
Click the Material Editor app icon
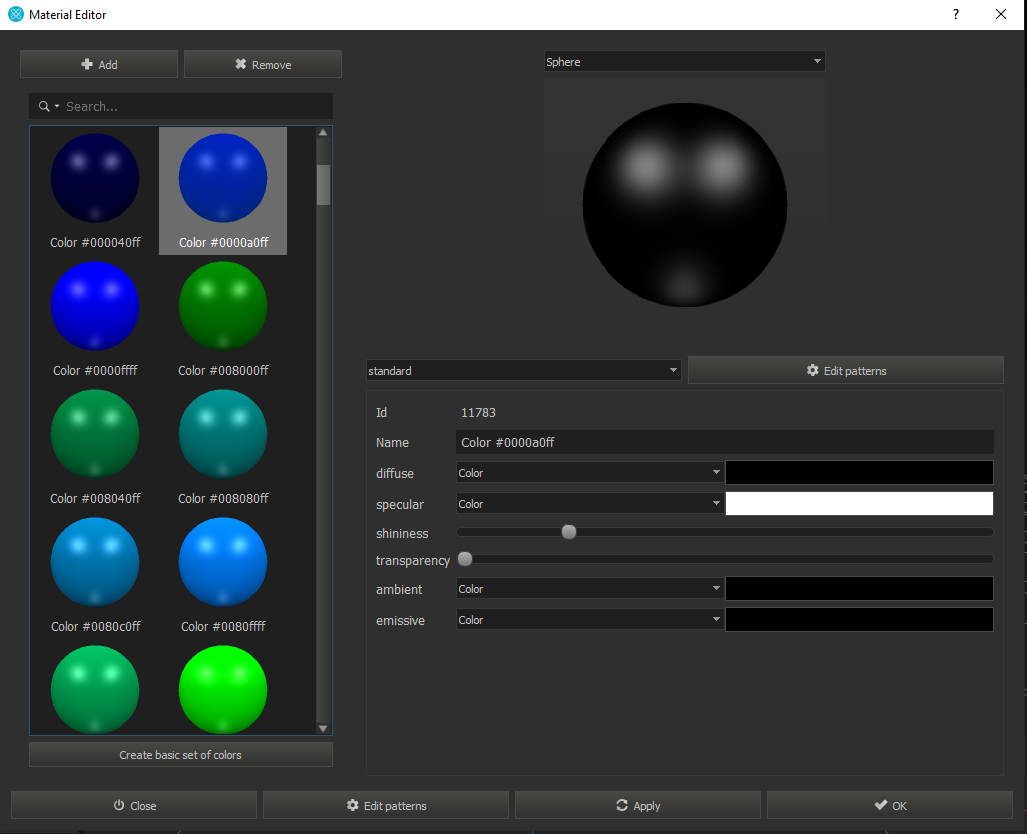[16, 14]
